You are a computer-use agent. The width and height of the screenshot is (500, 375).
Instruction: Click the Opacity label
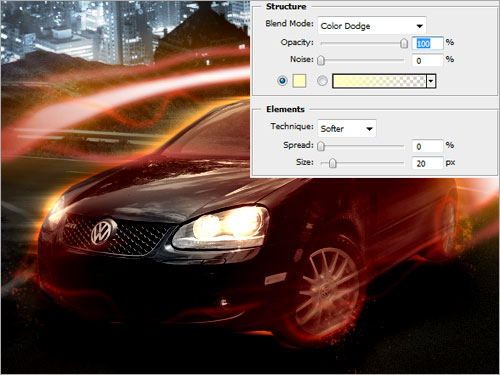point(297,42)
